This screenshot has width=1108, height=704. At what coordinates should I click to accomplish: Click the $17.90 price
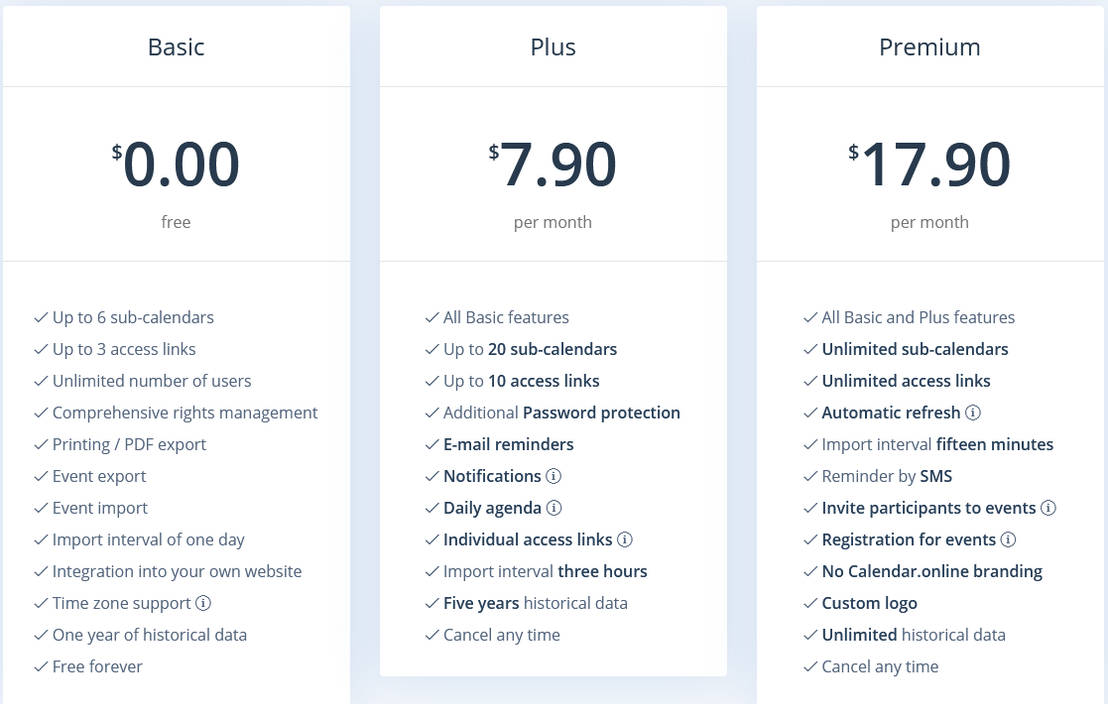pos(929,164)
